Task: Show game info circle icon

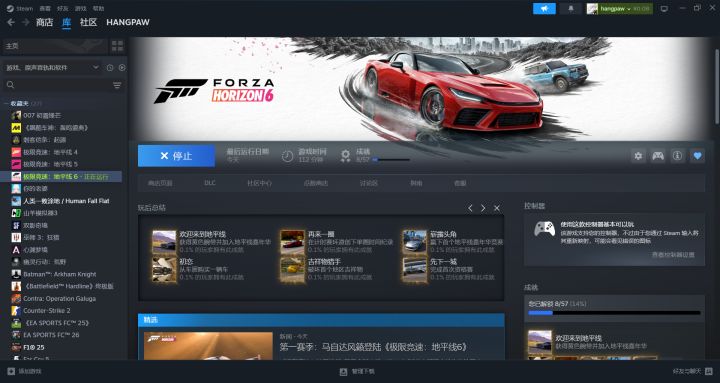Action: (677, 156)
